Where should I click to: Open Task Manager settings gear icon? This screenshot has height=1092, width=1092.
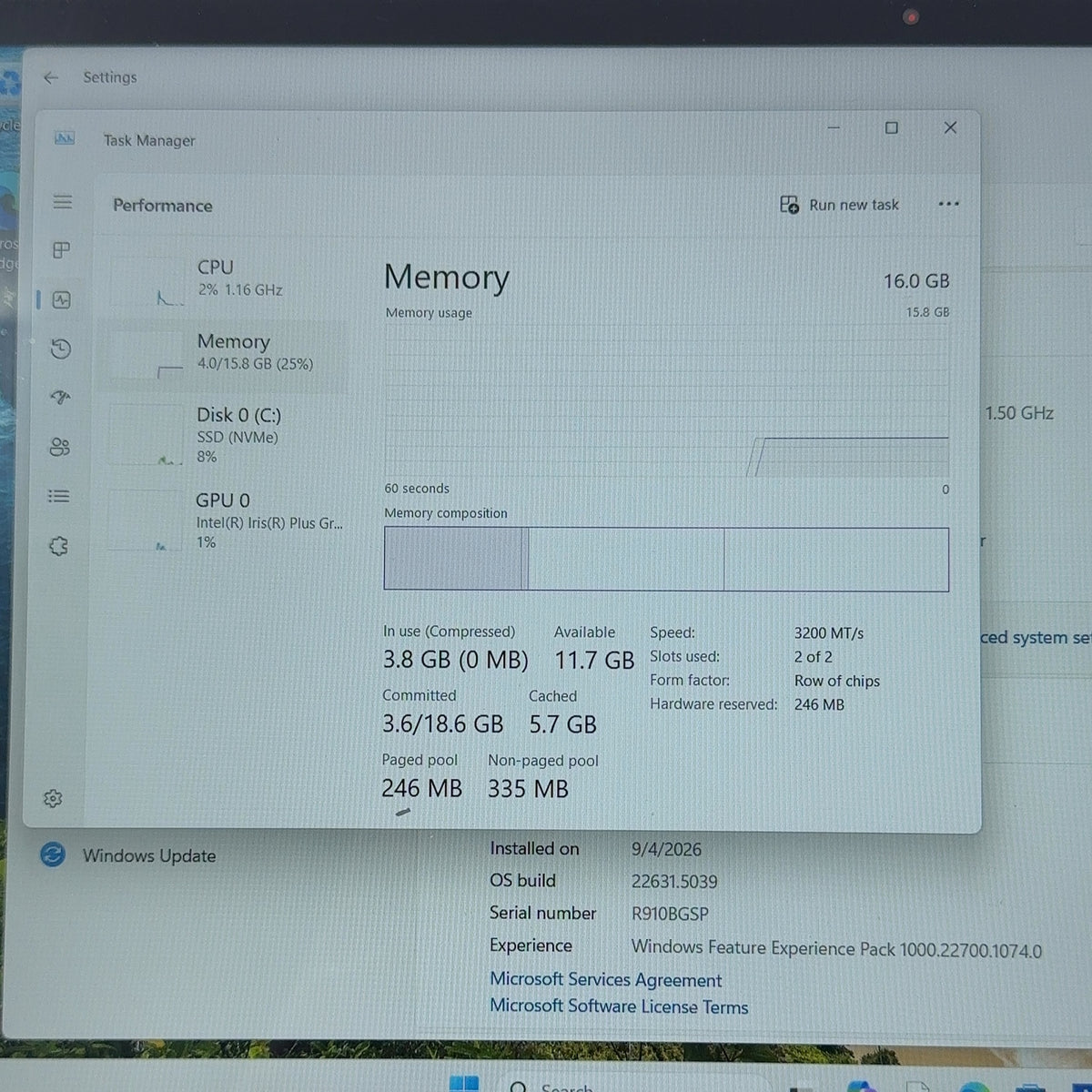click(x=53, y=798)
